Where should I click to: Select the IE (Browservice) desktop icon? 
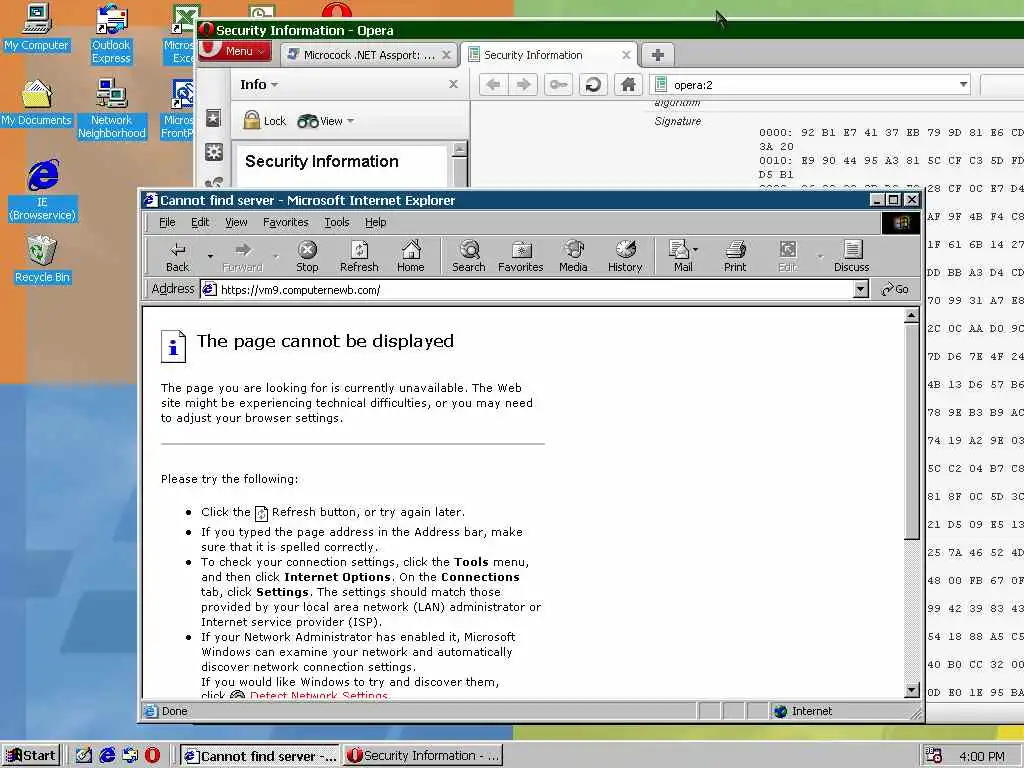coord(42,190)
